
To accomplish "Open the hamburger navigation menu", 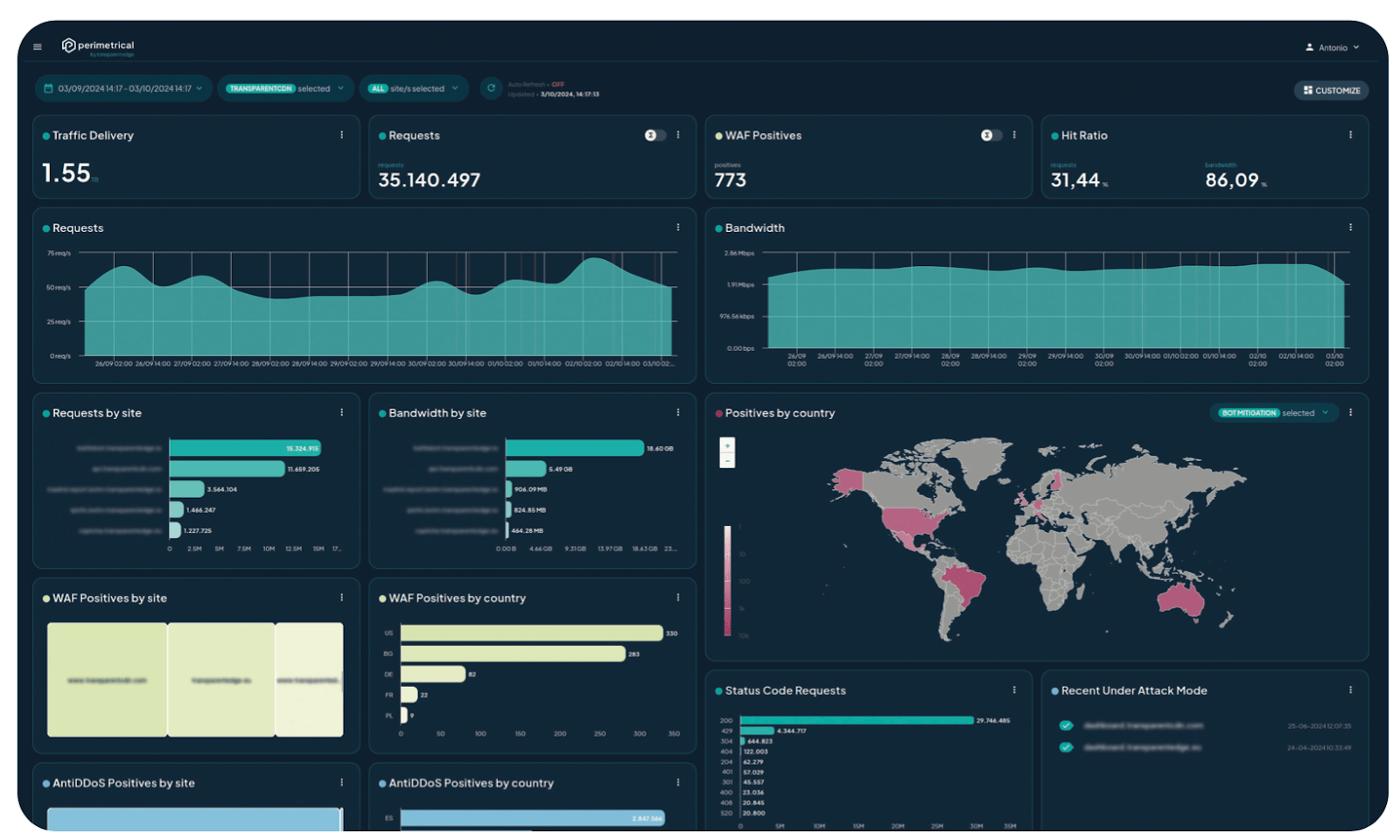I will [37, 46].
